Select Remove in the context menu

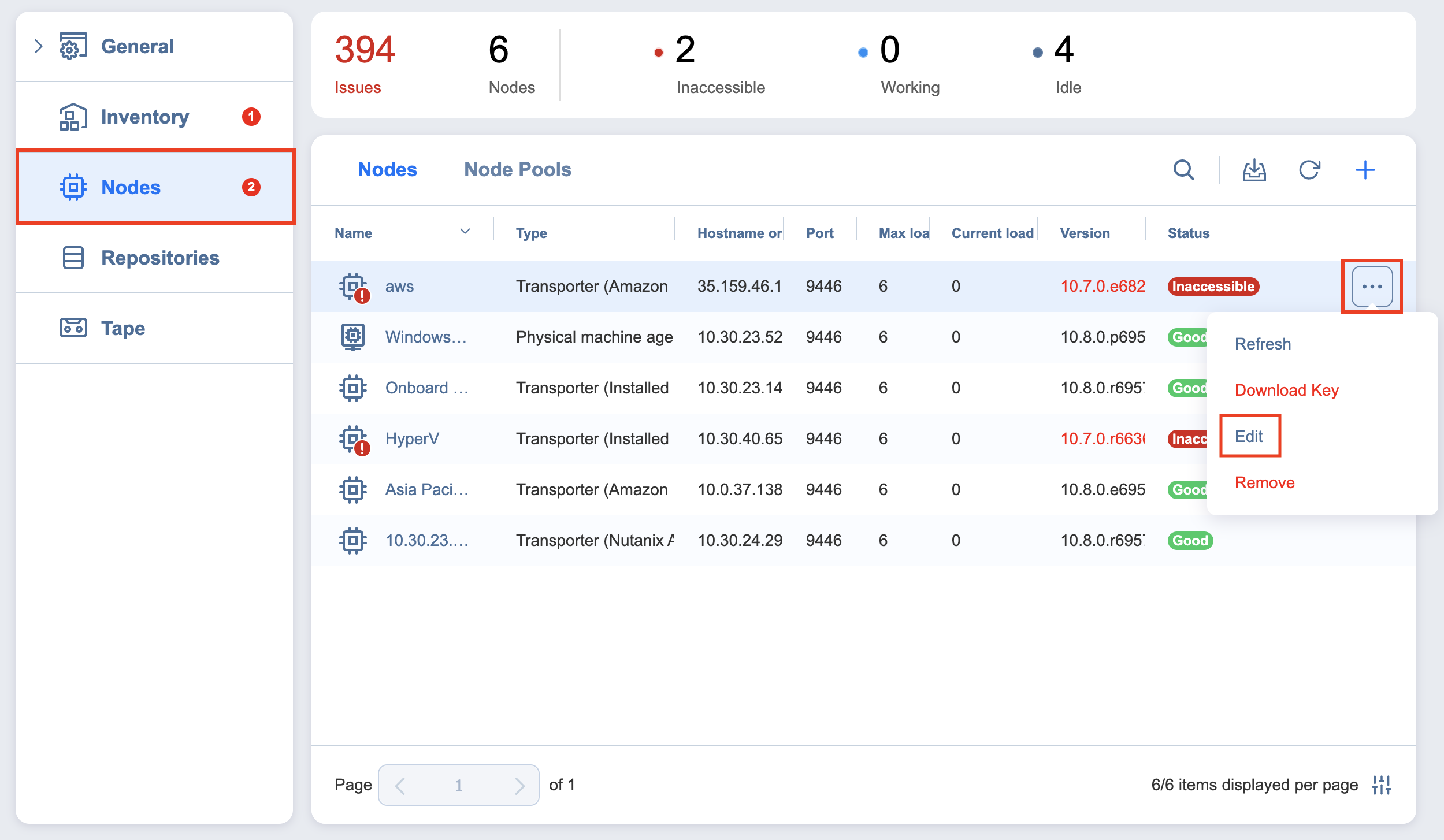pos(1264,482)
